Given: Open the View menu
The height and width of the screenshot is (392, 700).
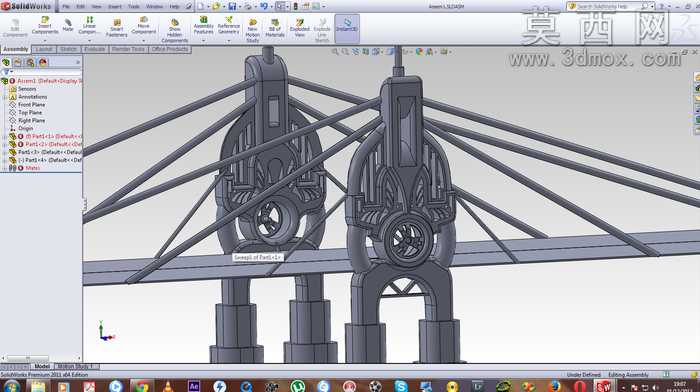Looking at the screenshot, I should 96,6.
